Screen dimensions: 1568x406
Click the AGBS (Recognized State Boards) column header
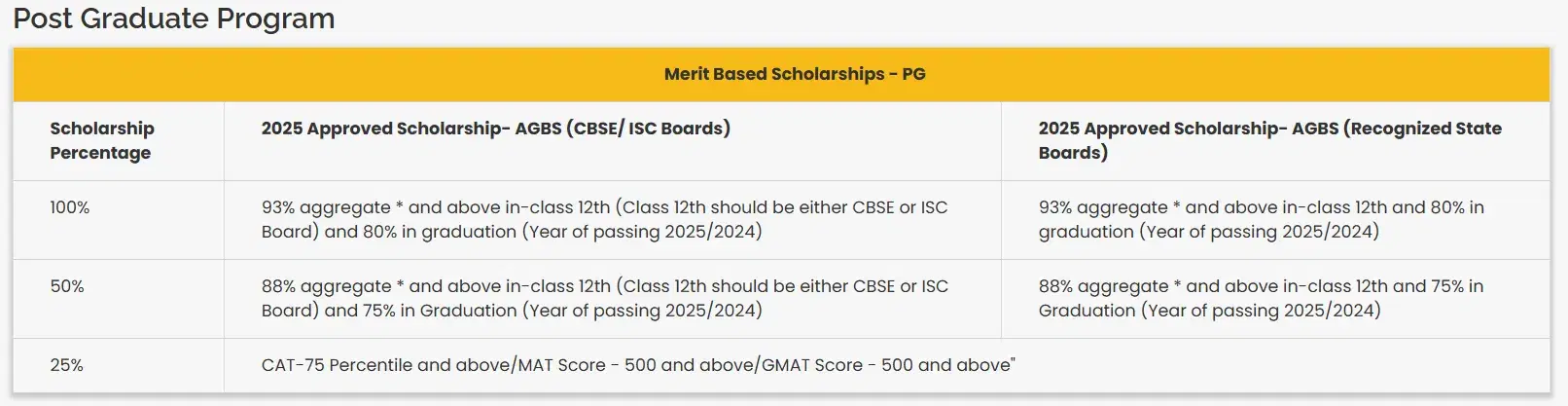[x=1269, y=140]
